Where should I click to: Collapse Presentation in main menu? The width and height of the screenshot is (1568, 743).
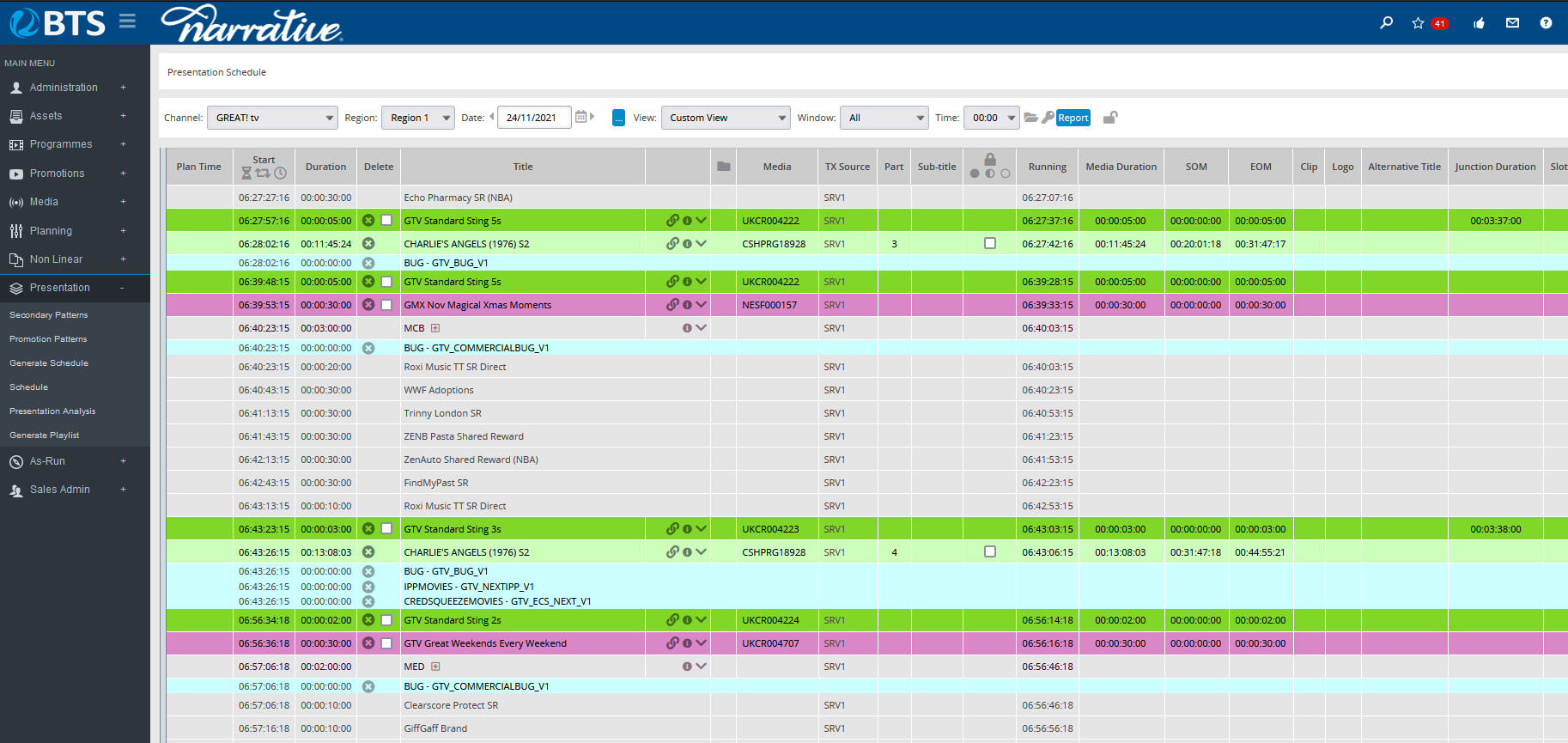coord(122,288)
